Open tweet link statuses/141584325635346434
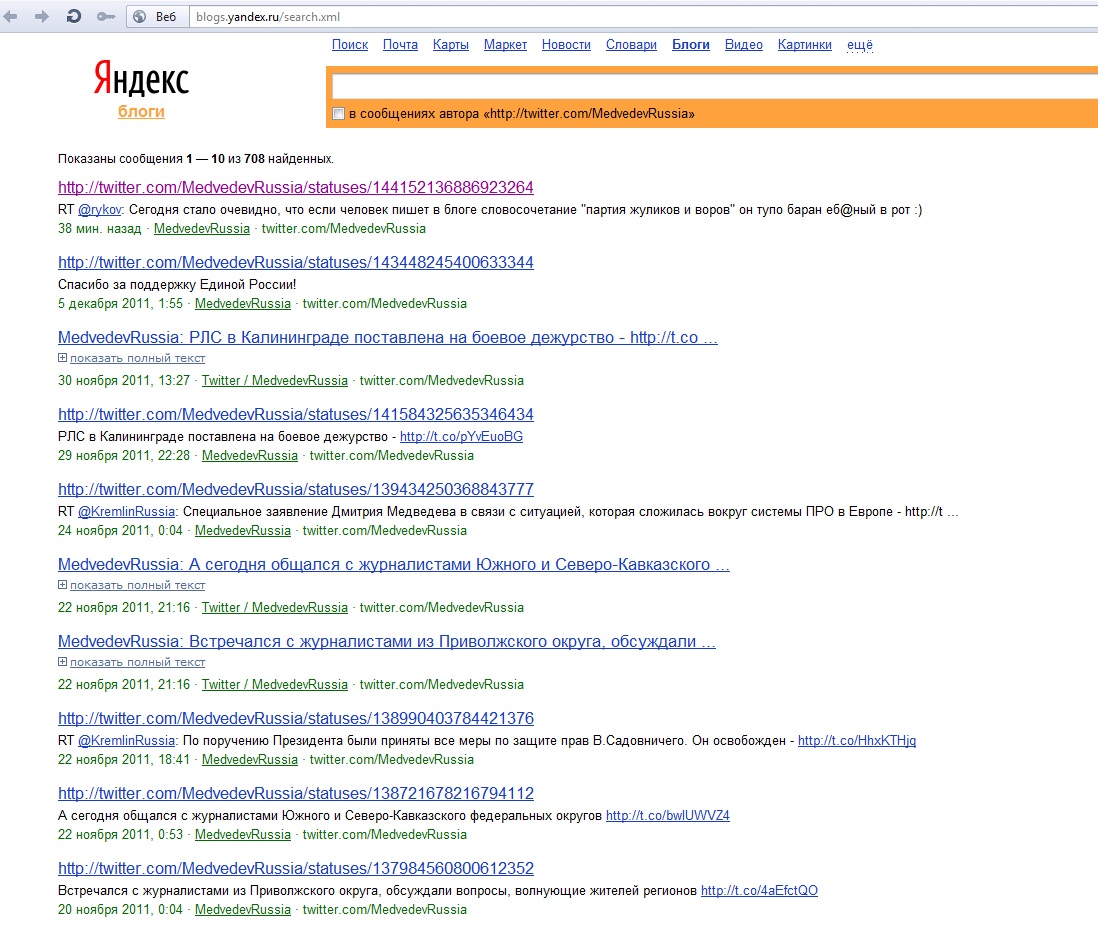The image size is (1098, 934). (x=296, y=414)
